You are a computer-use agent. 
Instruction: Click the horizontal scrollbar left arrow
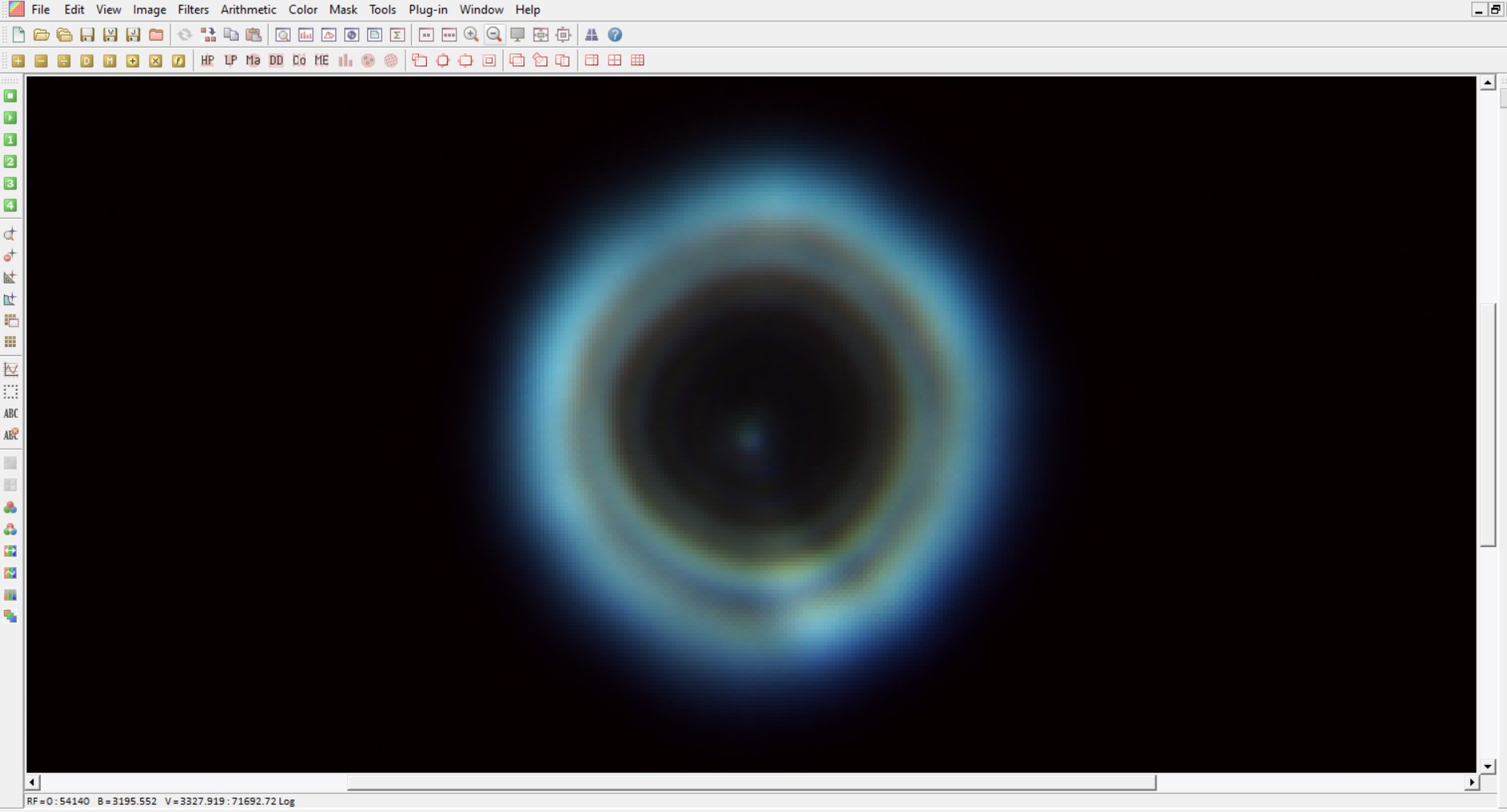(33, 783)
